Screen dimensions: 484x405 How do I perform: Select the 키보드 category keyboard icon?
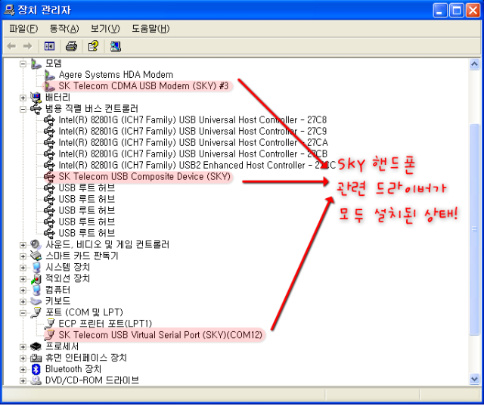36,301
